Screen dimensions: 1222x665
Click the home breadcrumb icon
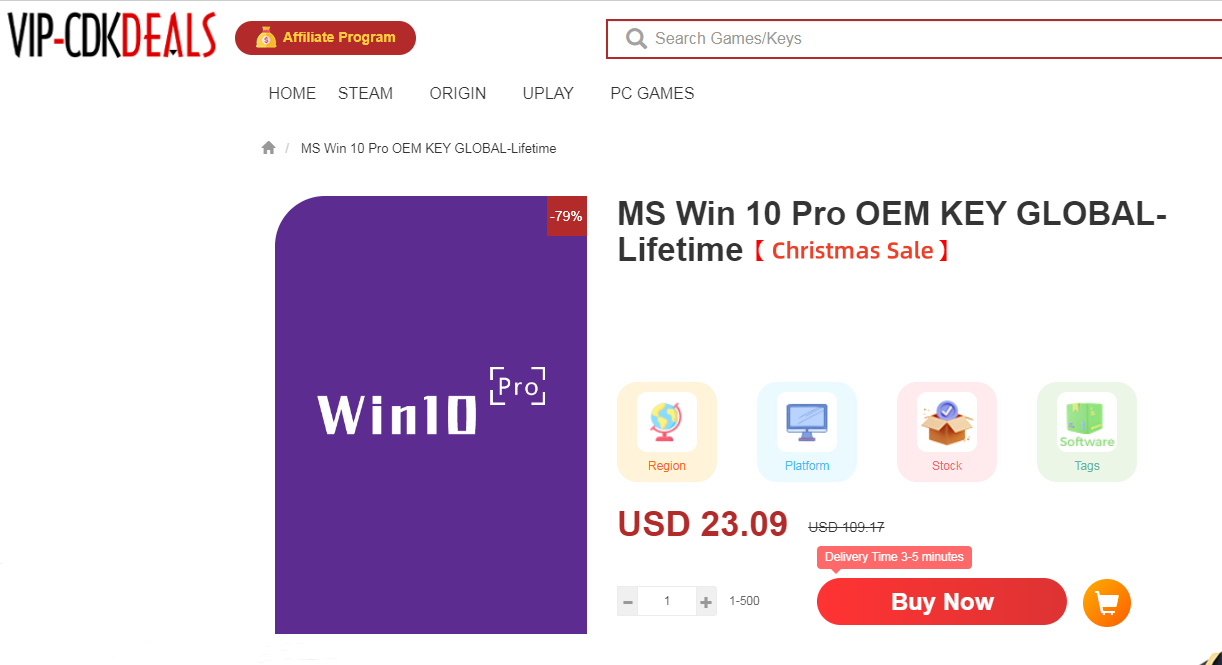click(268, 148)
